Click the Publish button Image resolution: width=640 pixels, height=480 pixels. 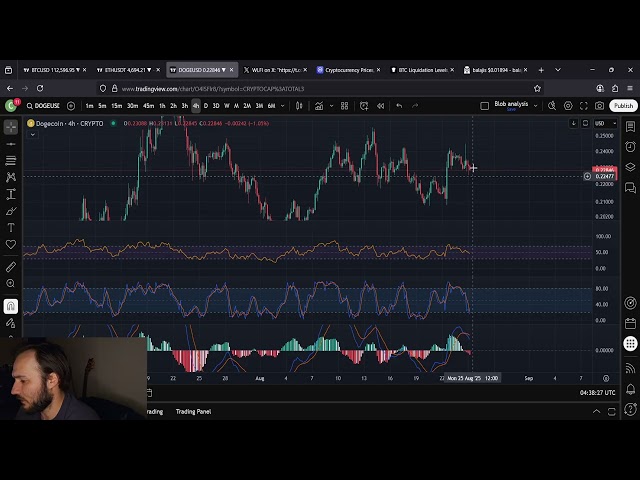coord(623,106)
